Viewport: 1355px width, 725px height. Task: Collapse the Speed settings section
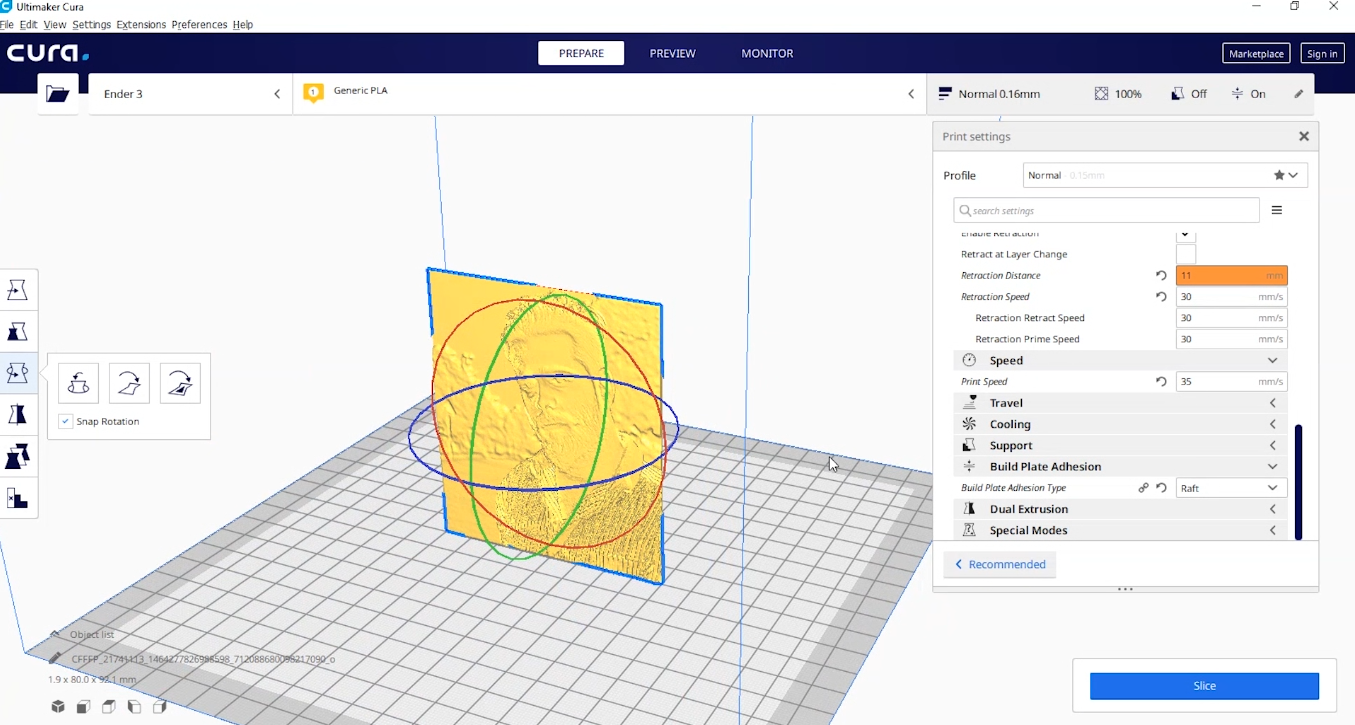[1120, 360]
